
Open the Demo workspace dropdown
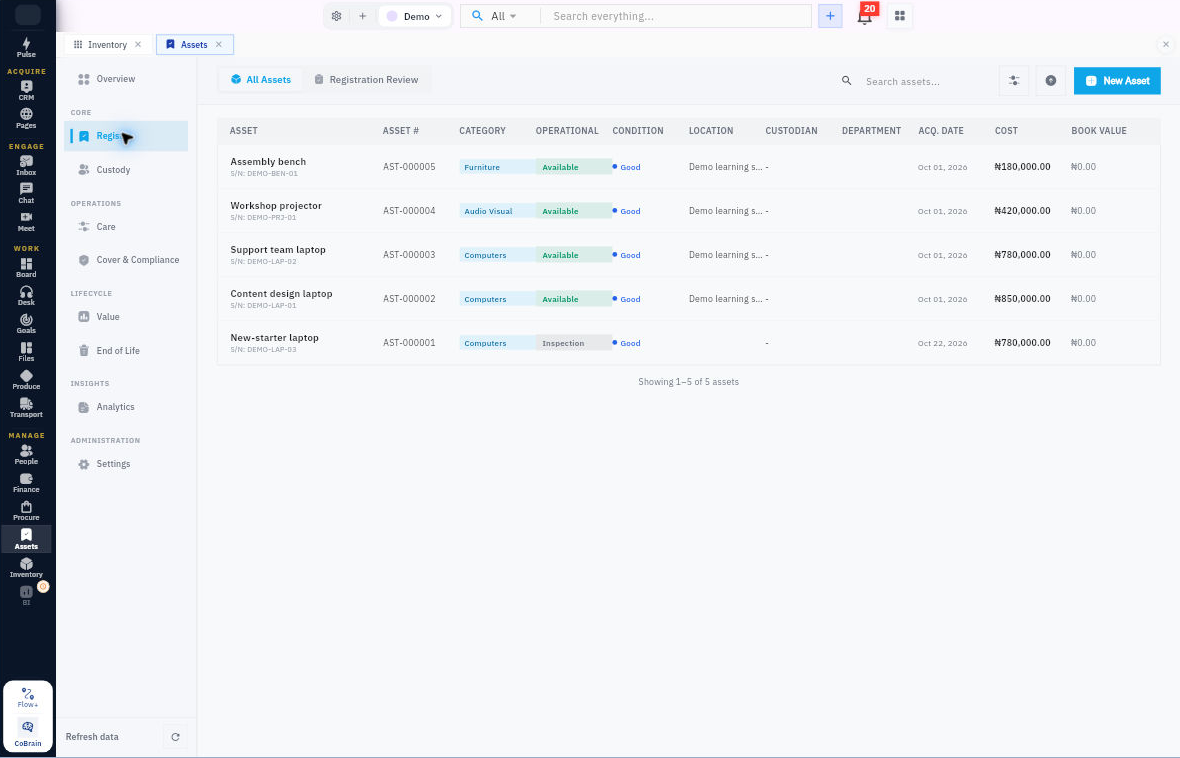415,16
